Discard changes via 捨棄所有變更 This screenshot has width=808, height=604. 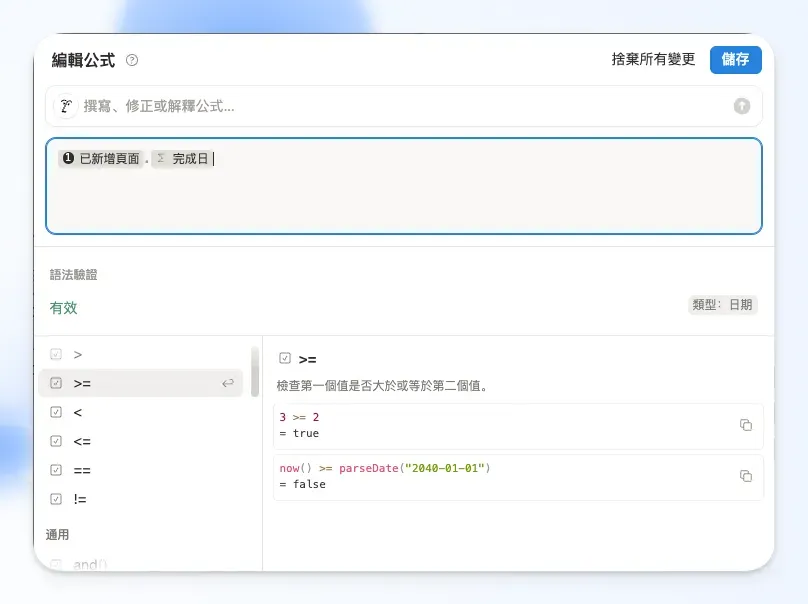tap(653, 59)
